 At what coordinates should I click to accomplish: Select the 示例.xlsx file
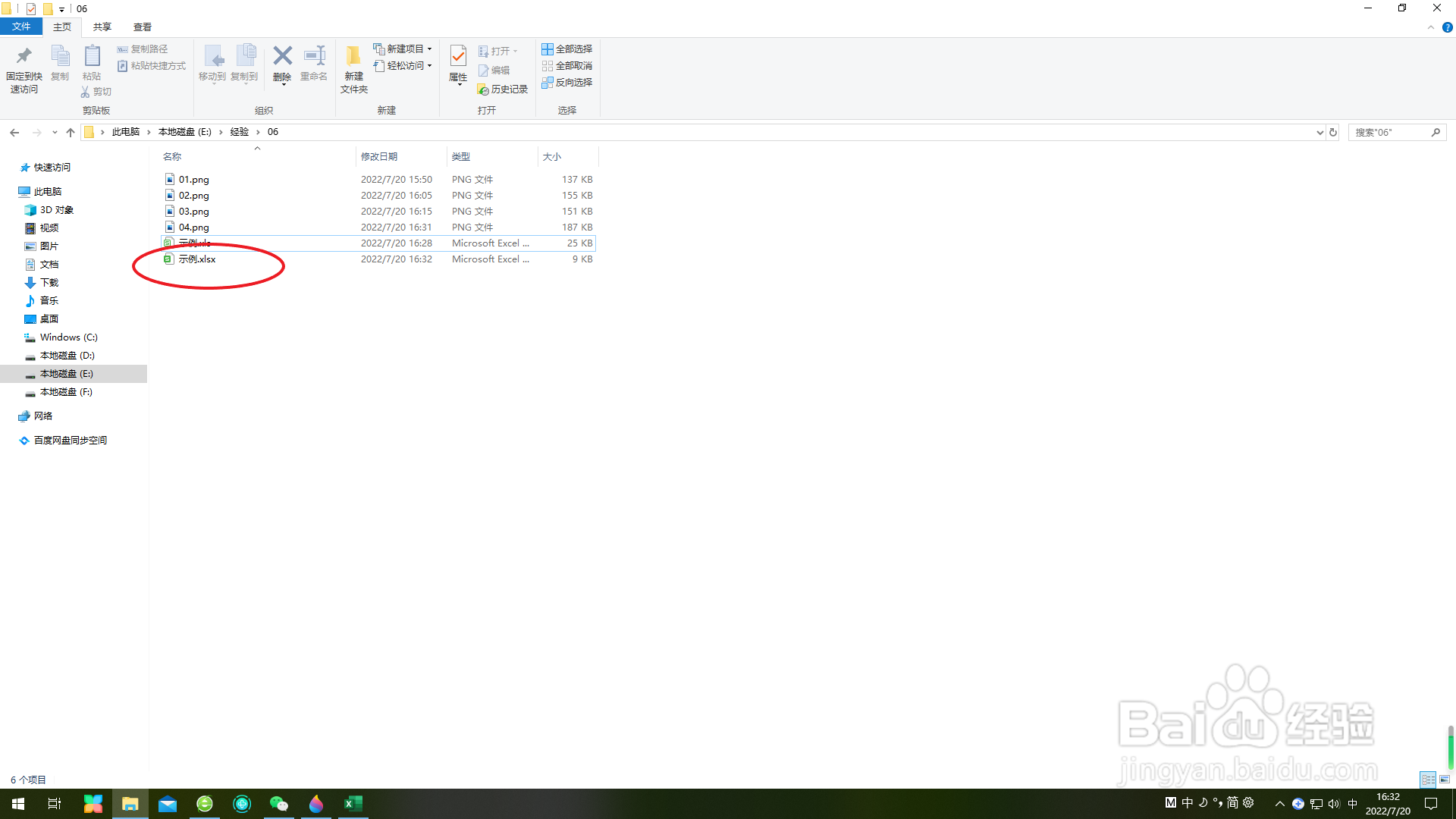[197, 259]
